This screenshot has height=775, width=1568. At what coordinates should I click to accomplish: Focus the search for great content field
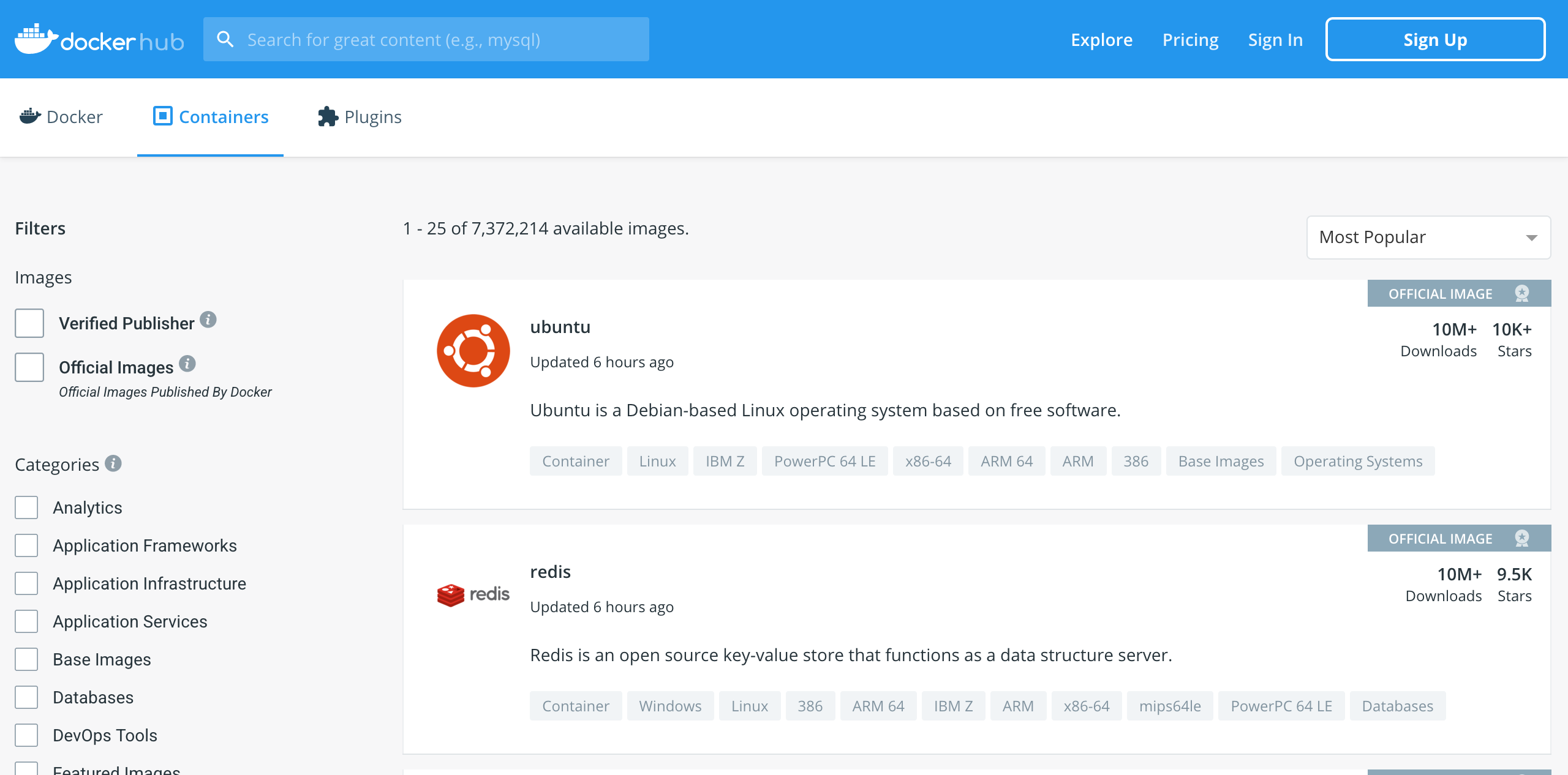pyautogui.click(x=426, y=39)
